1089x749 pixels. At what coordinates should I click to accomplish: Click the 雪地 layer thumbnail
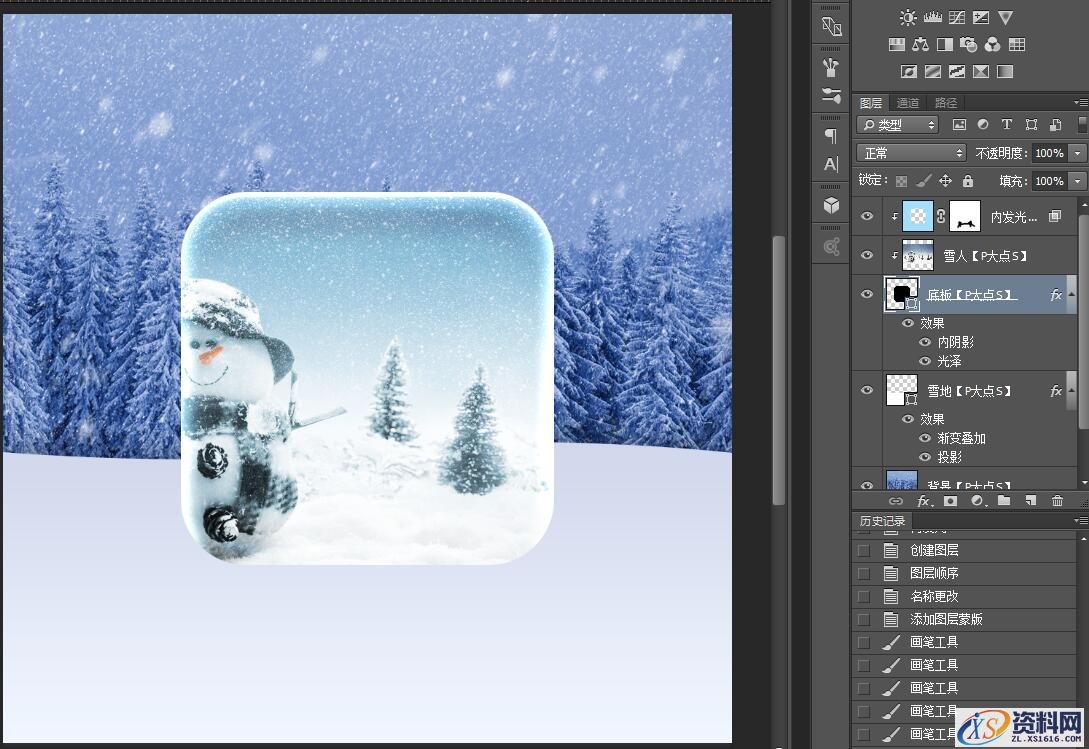click(x=901, y=390)
